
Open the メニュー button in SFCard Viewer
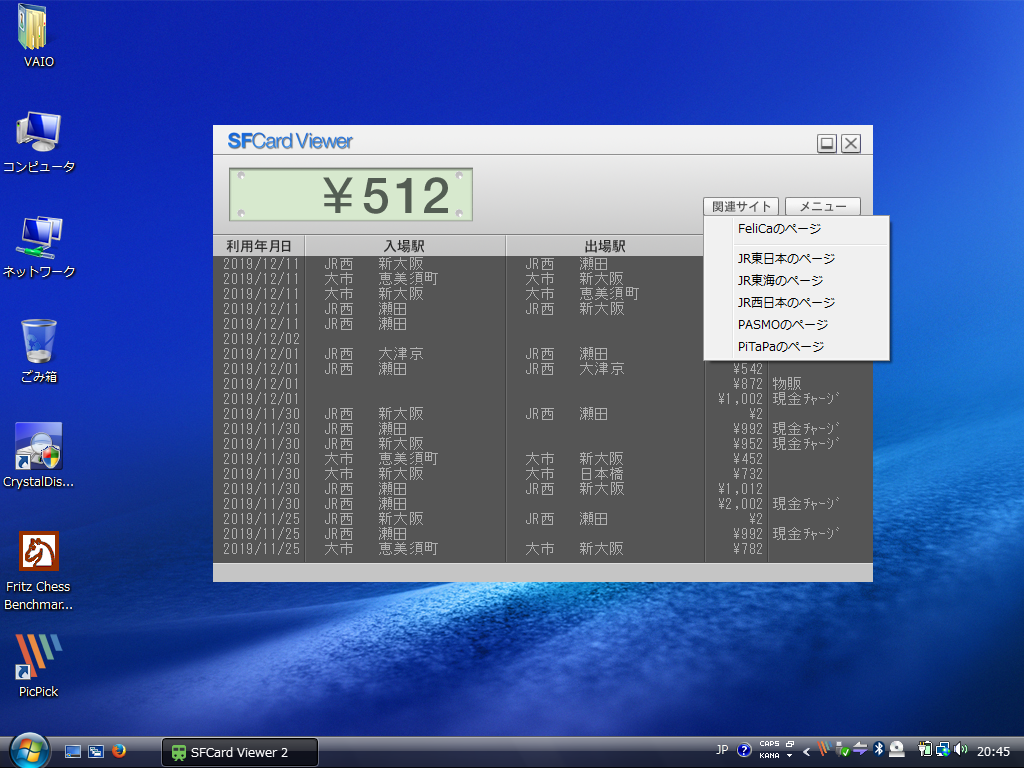823,206
